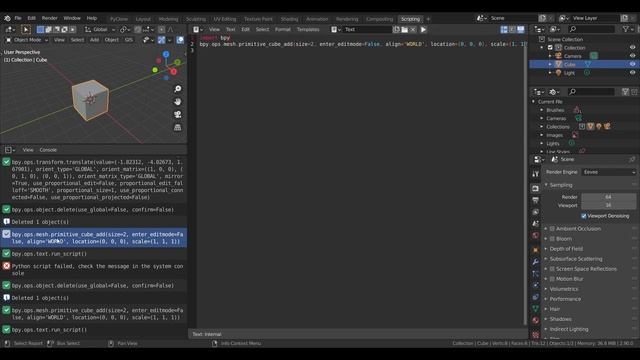Switch perspective/orthographic grid icon in viewport
Screen dimensions: 640x360
[x=178, y=128]
